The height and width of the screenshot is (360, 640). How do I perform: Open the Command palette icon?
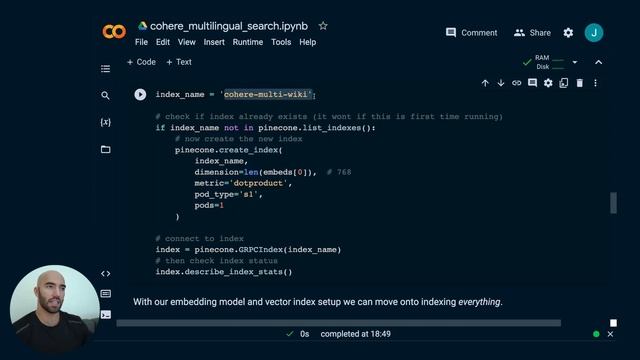(x=105, y=293)
